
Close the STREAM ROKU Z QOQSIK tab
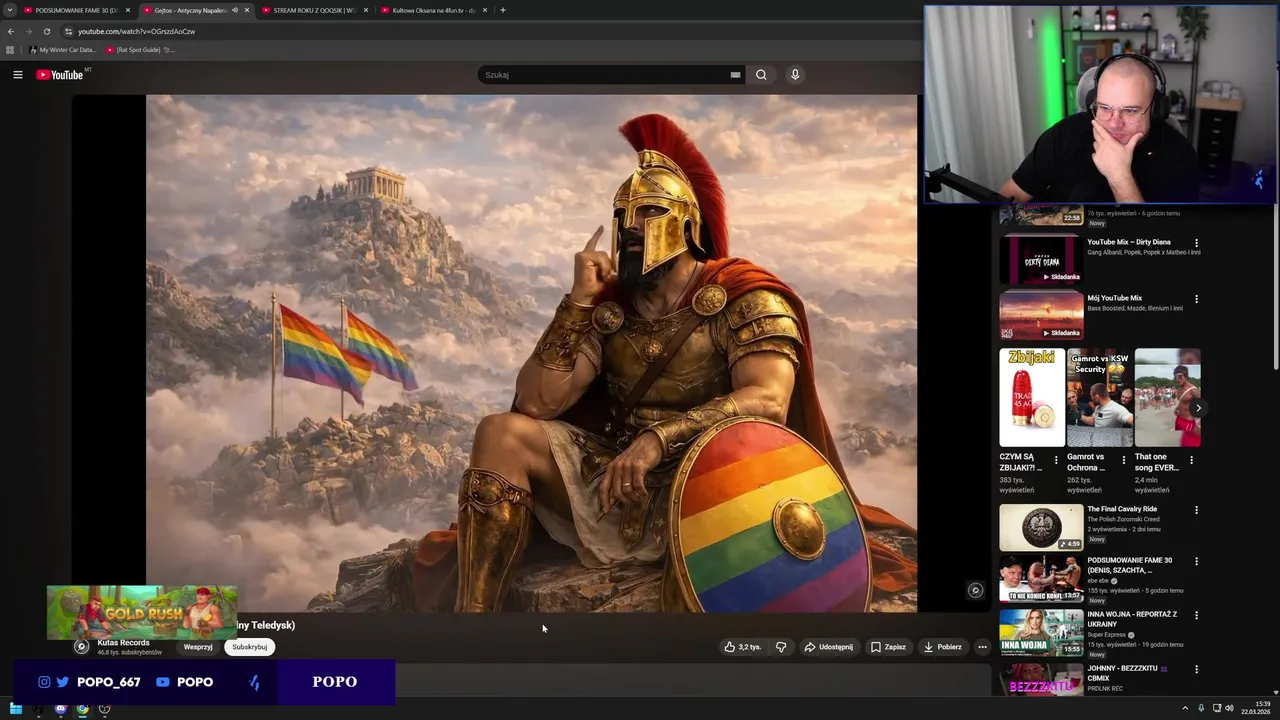[x=366, y=10]
